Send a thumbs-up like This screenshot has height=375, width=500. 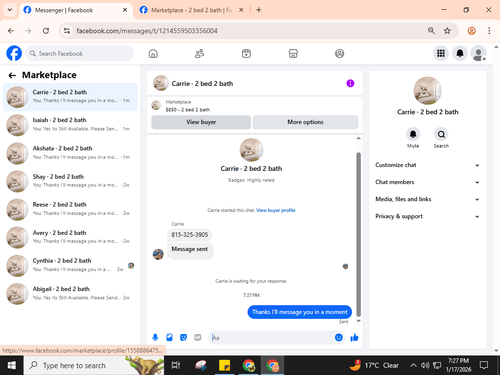click(x=354, y=338)
